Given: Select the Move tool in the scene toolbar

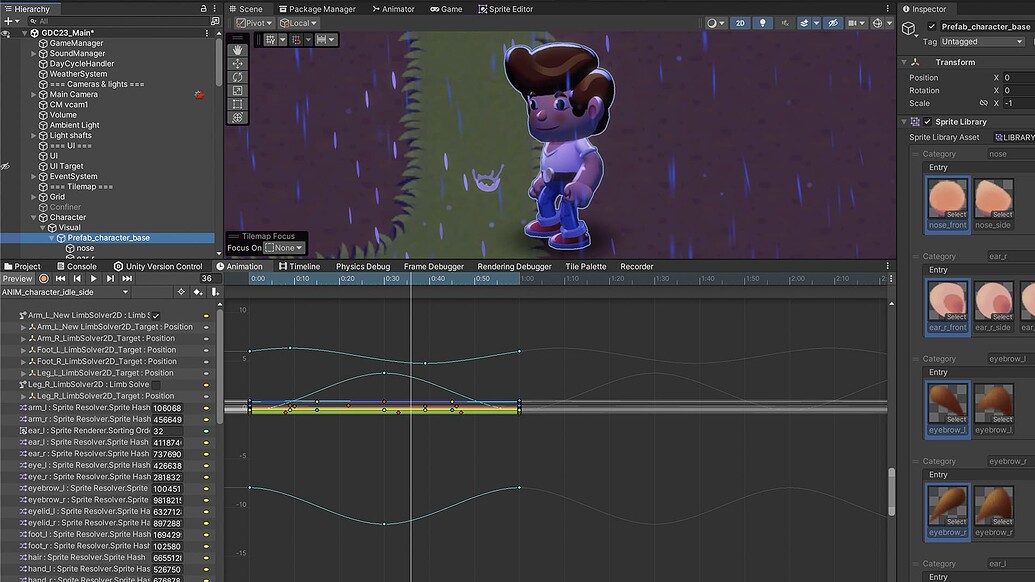Looking at the screenshot, I should [237, 61].
